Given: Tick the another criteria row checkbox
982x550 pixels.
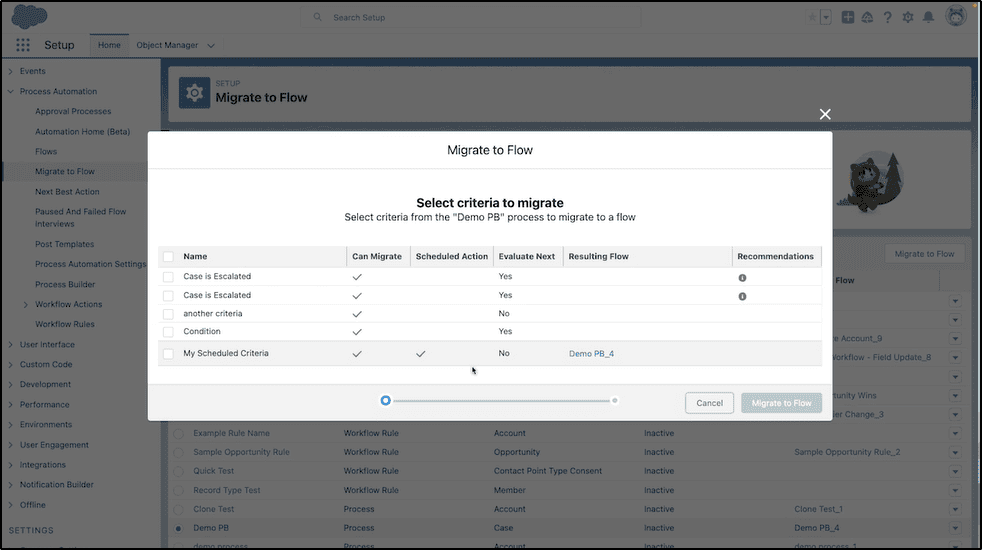Looking at the screenshot, I should click(168, 314).
